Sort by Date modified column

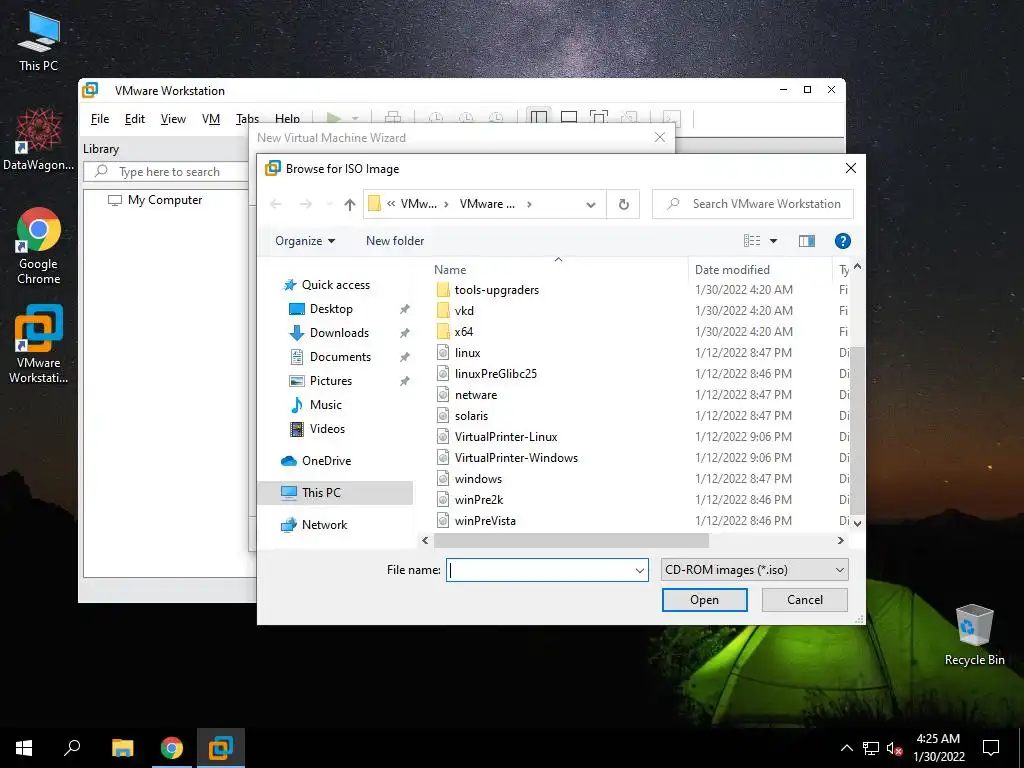pos(732,270)
